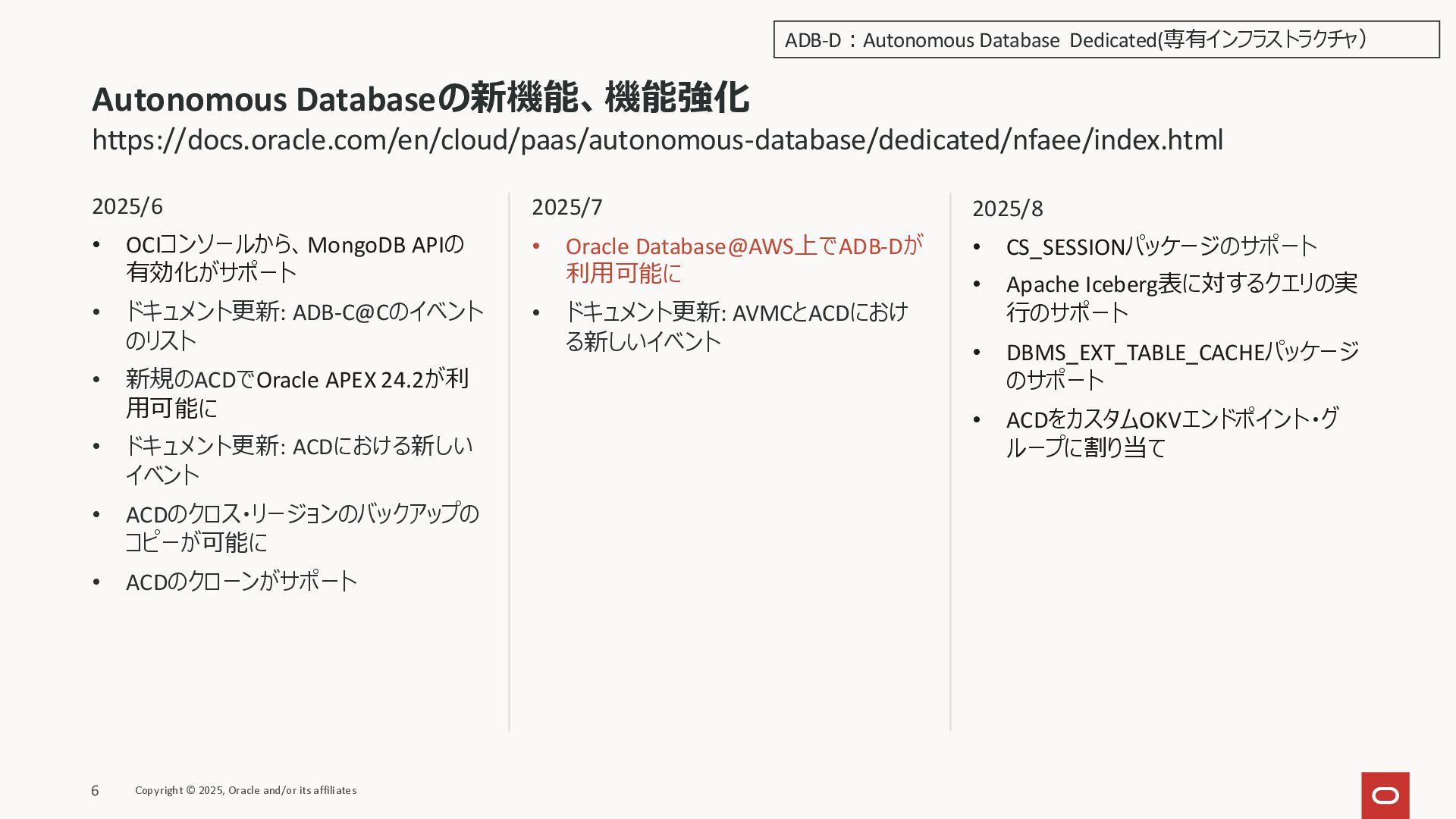Open the docs.oracle.com nfaee URL

tap(657, 140)
